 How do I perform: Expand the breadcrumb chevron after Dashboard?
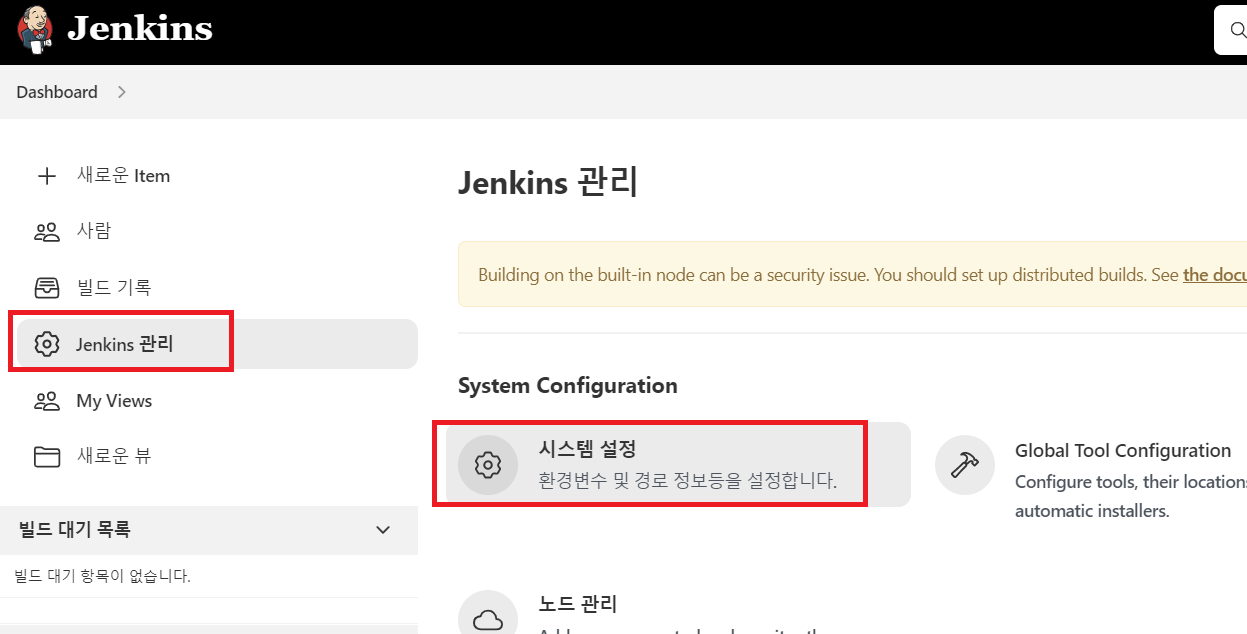pos(122,92)
